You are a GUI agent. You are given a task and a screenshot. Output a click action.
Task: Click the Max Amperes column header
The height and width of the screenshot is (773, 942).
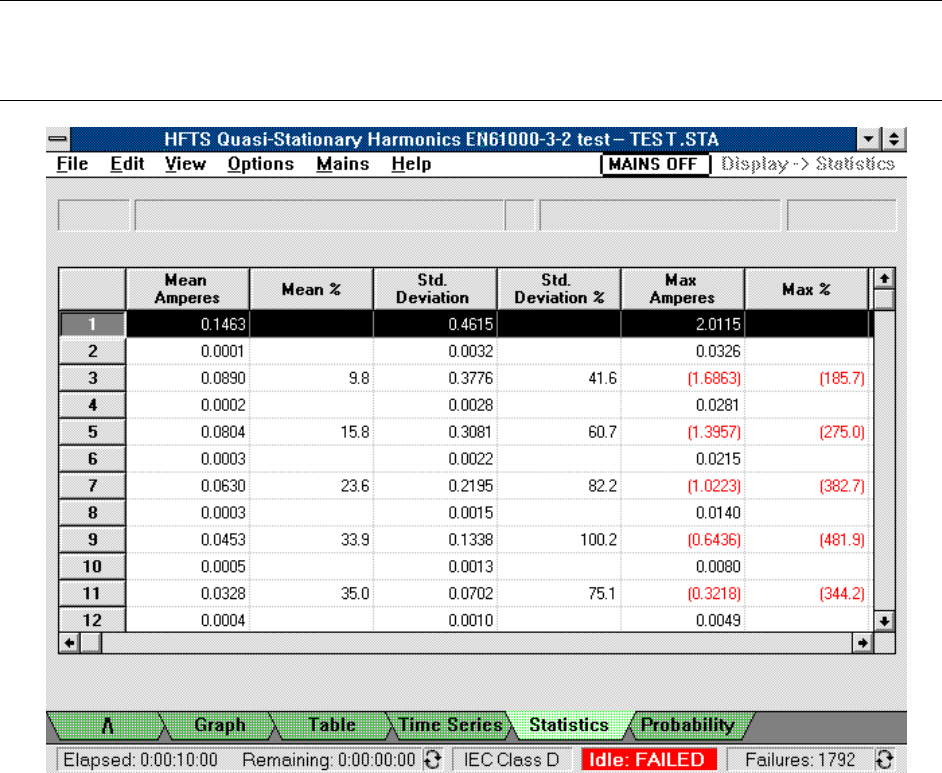click(682, 289)
